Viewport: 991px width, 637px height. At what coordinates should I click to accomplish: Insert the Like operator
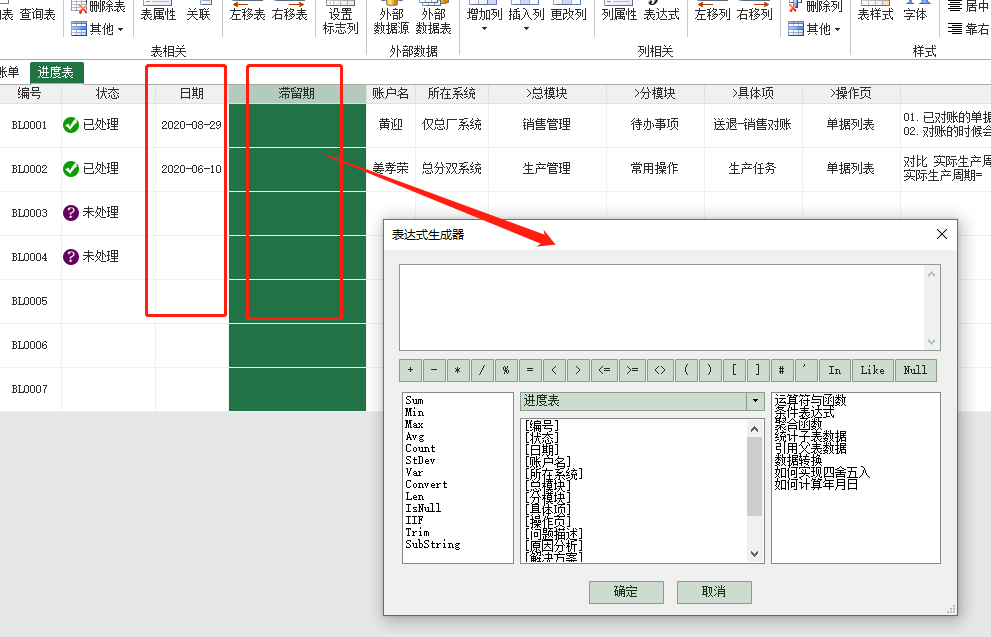(872, 370)
